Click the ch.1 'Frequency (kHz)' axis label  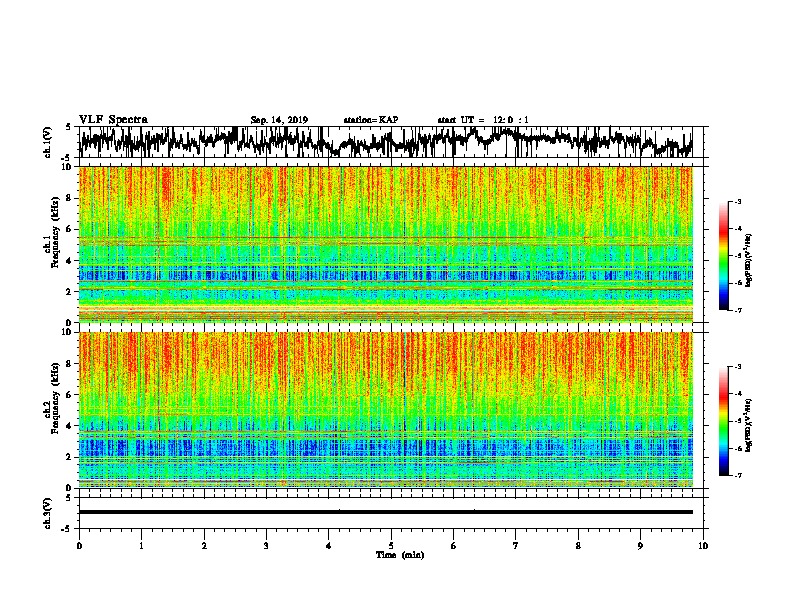tap(55, 233)
